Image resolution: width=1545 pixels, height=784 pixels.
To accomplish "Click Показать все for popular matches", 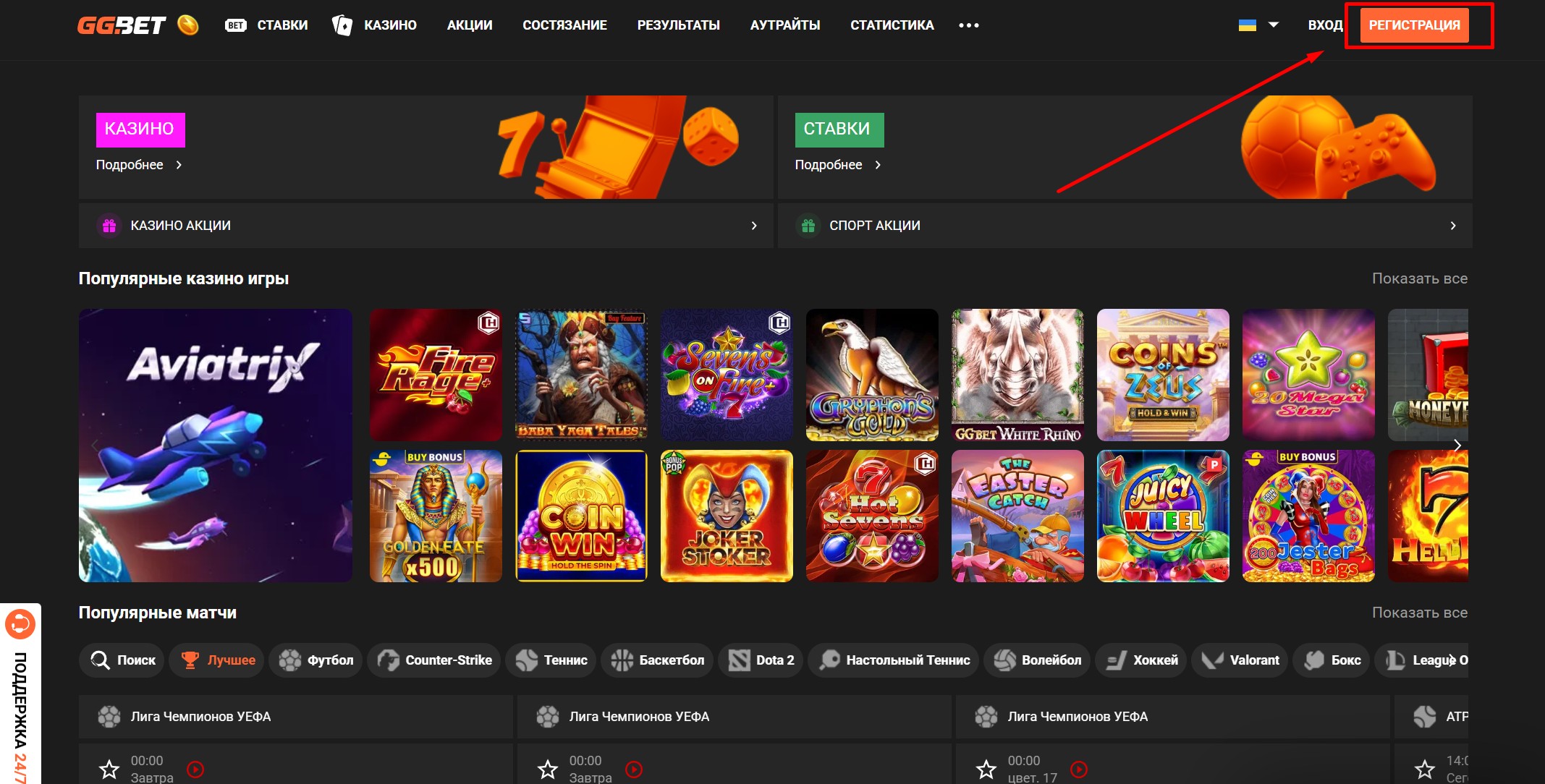I will click(1420, 613).
